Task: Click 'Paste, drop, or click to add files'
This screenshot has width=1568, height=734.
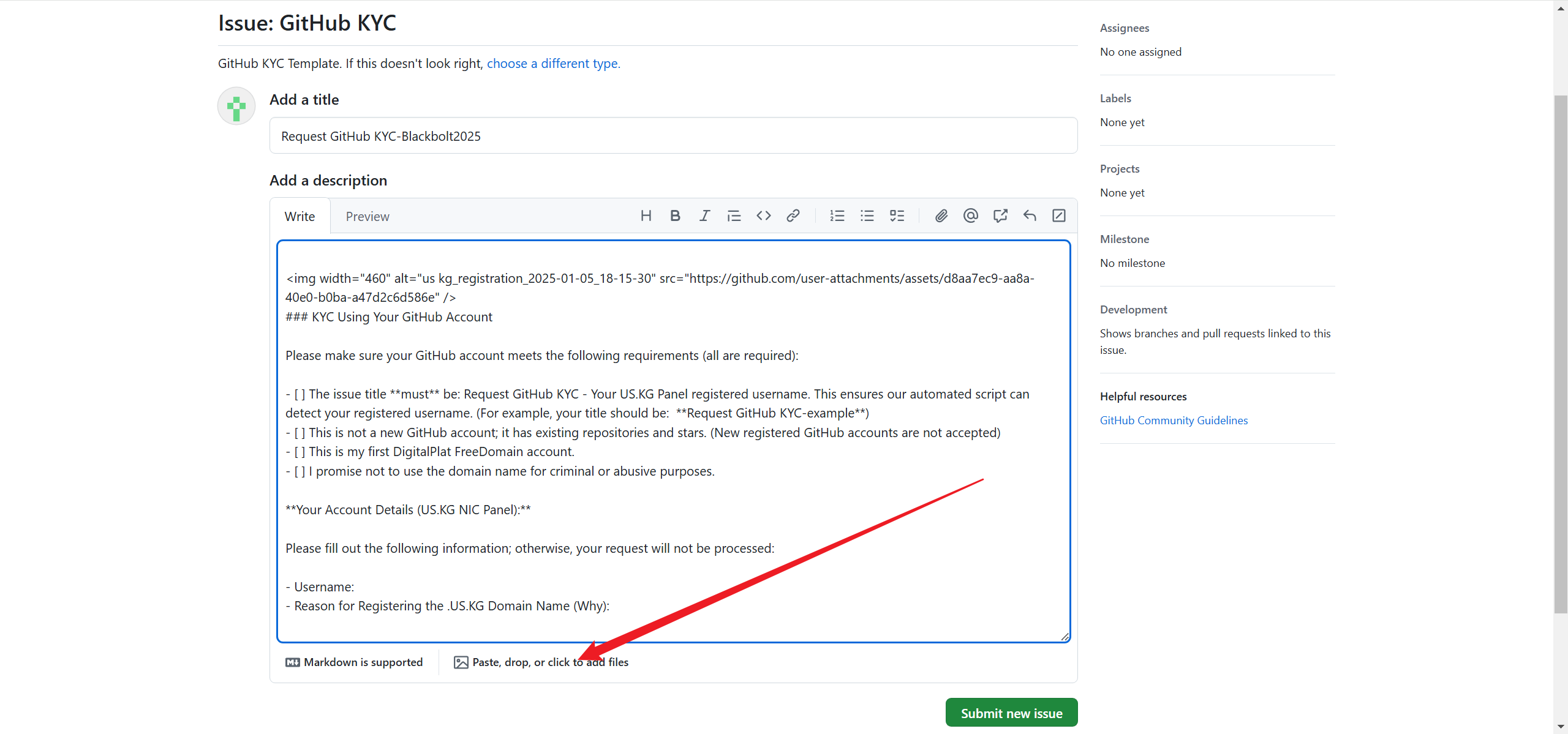Action: (x=541, y=662)
